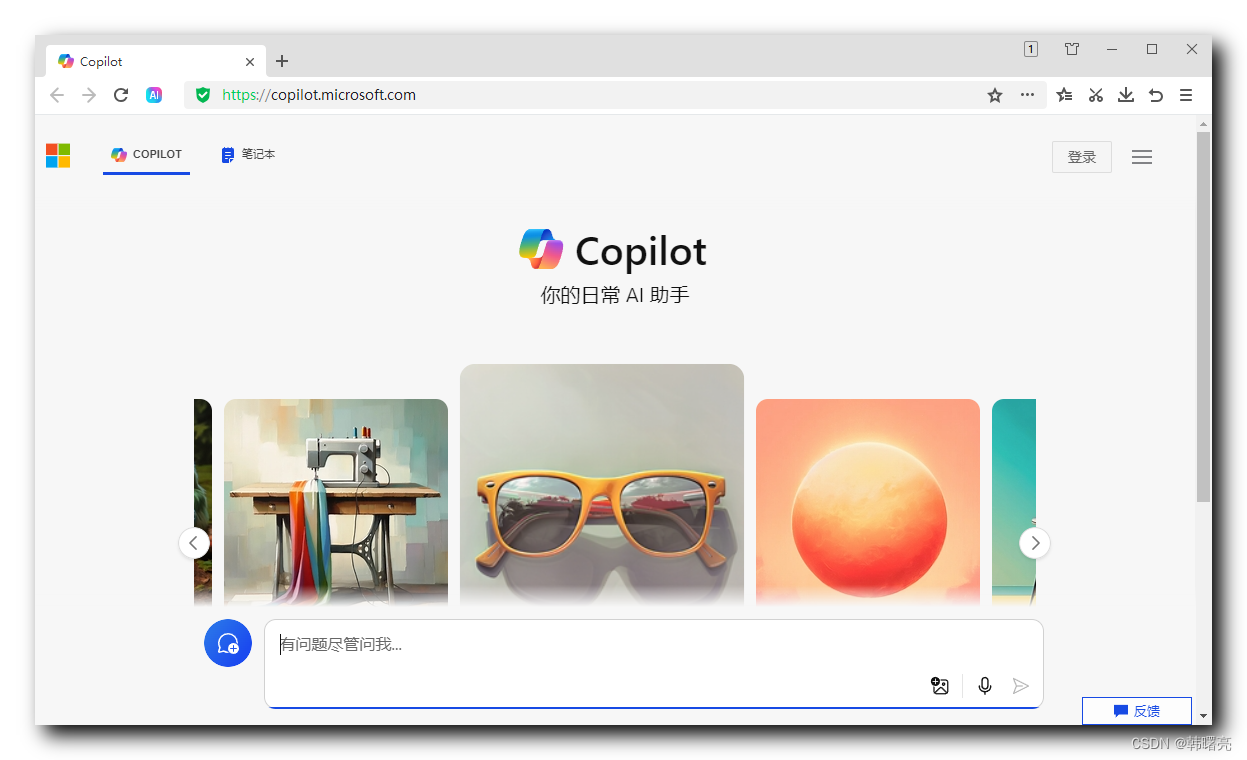Show previous carousel card
The image size is (1247, 760).
[194, 543]
